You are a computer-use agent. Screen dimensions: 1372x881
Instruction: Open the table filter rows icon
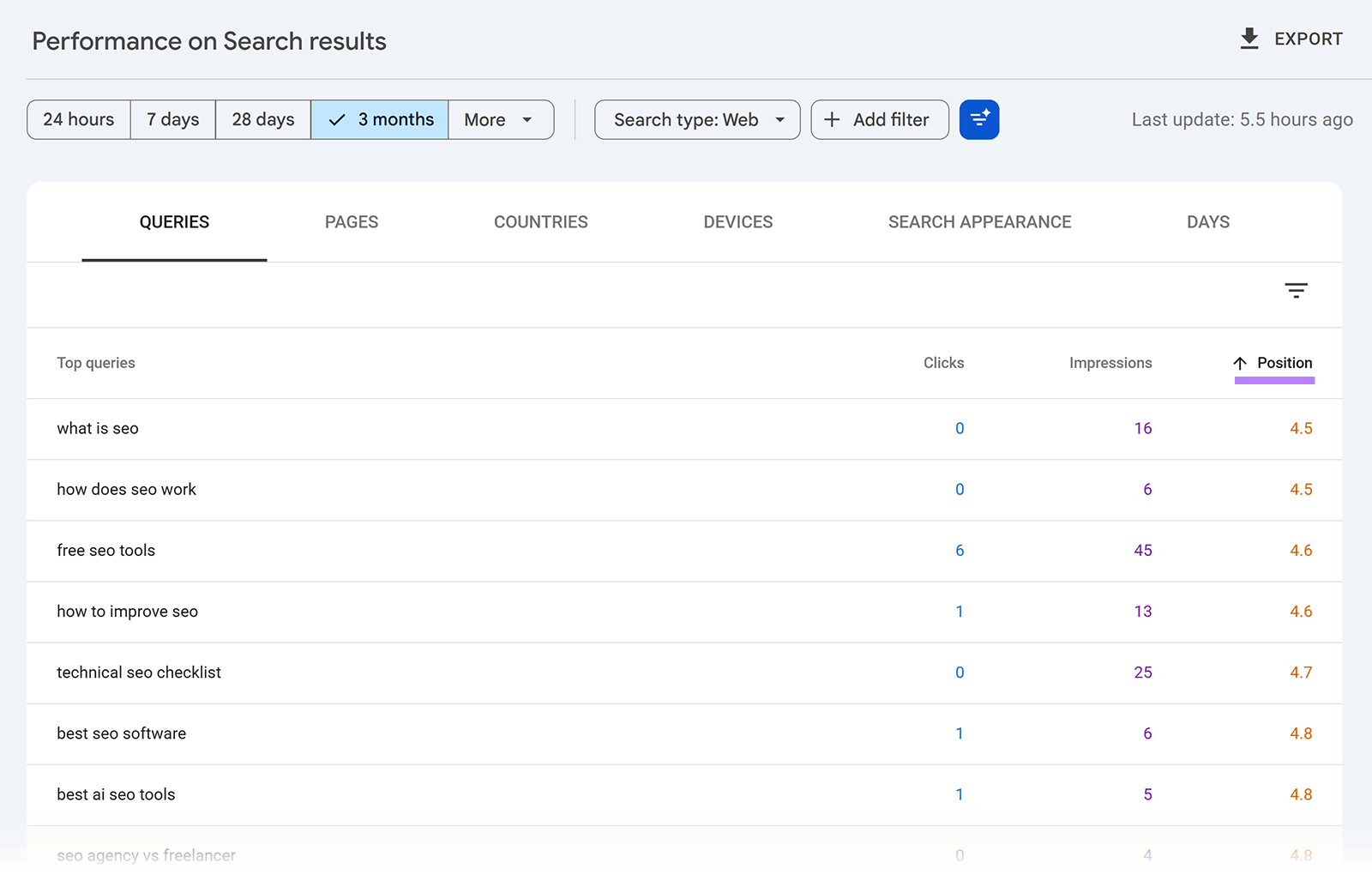pyautogui.click(x=1296, y=291)
